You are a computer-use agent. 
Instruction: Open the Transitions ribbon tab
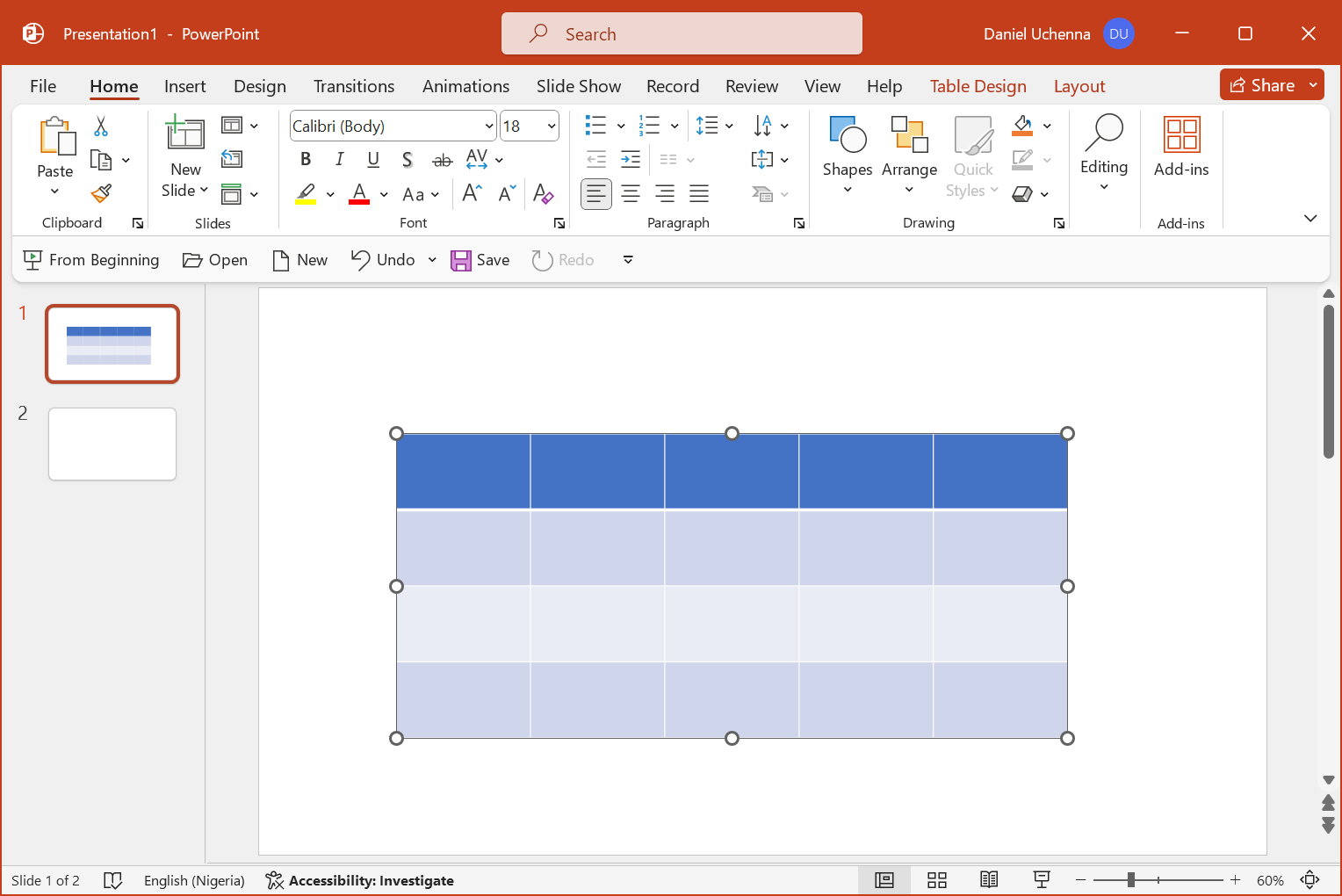pyautogui.click(x=354, y=86)
